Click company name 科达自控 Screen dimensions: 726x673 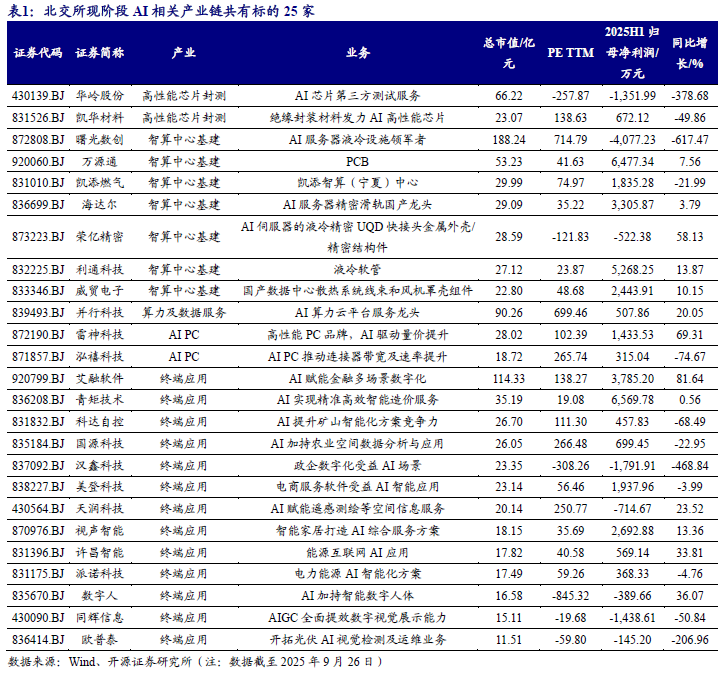pos(100,422)
